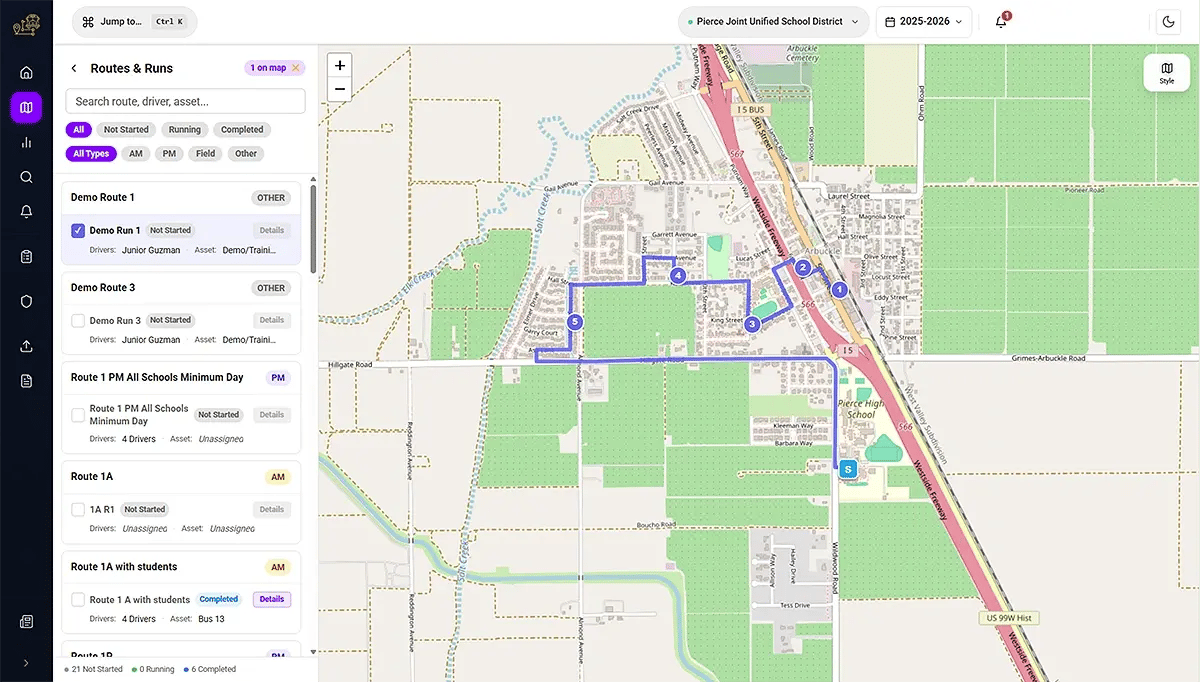The image size is (1200, 682).
Task: Filter runs by Completed status
Action: (242, 130)
